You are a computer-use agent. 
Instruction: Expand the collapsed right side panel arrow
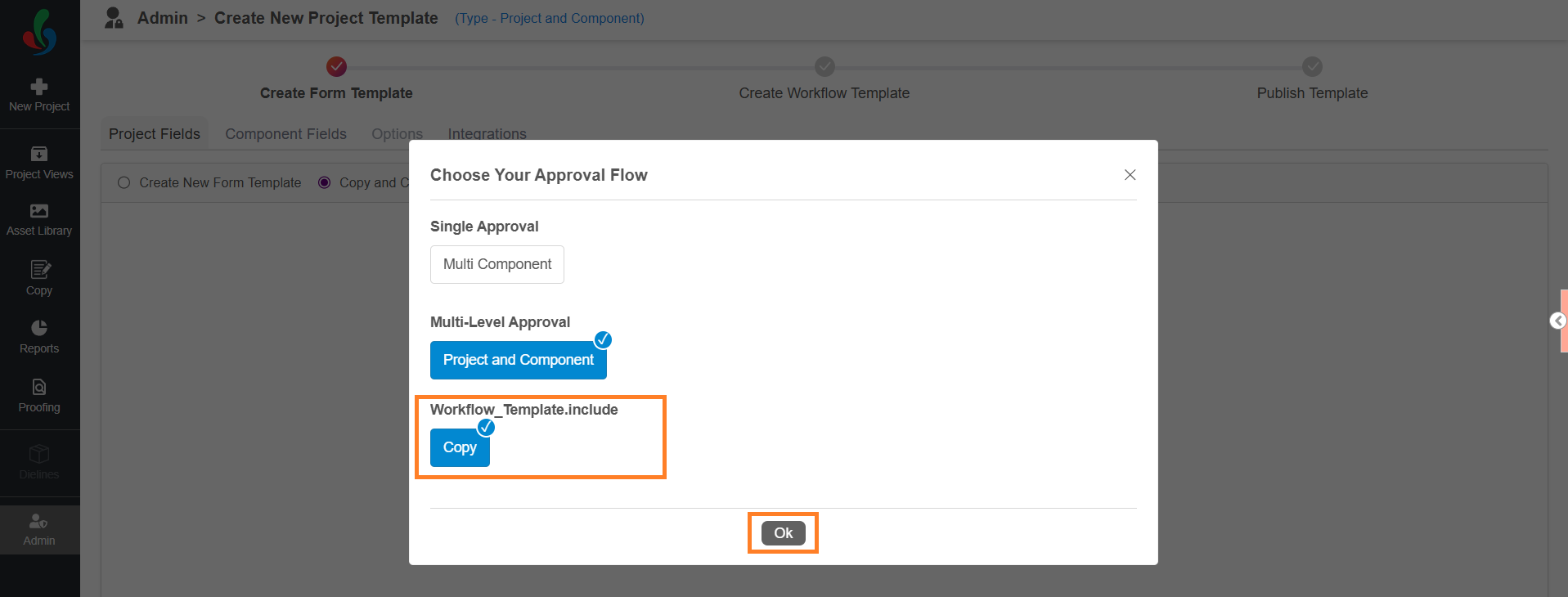coord(1558,321)
